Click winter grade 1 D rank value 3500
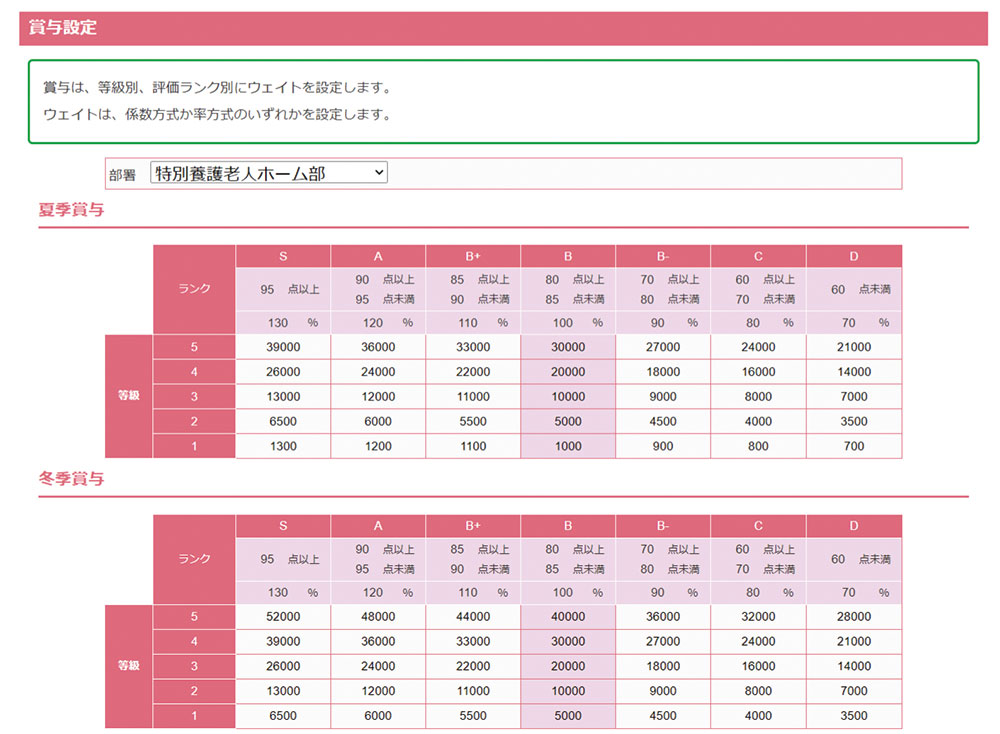Viewport: 1000px width, 734px height. (x=853, y=716)
